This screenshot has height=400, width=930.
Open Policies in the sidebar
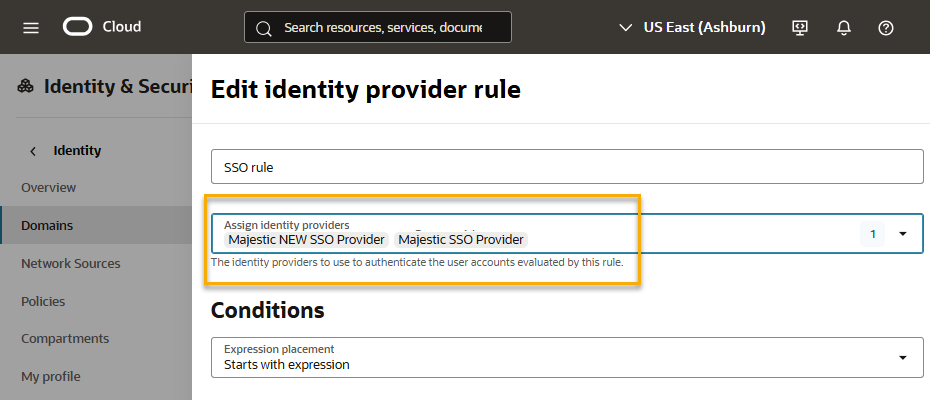tap(43, 301)
